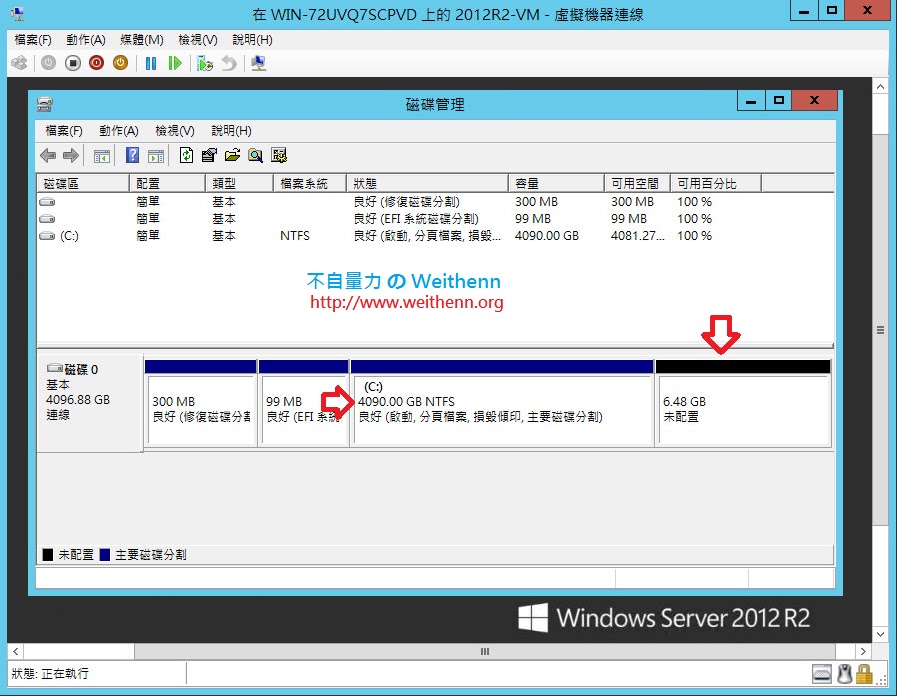Toggle the console tree pane
897x696 pixels.
click(x=102, y=155)
